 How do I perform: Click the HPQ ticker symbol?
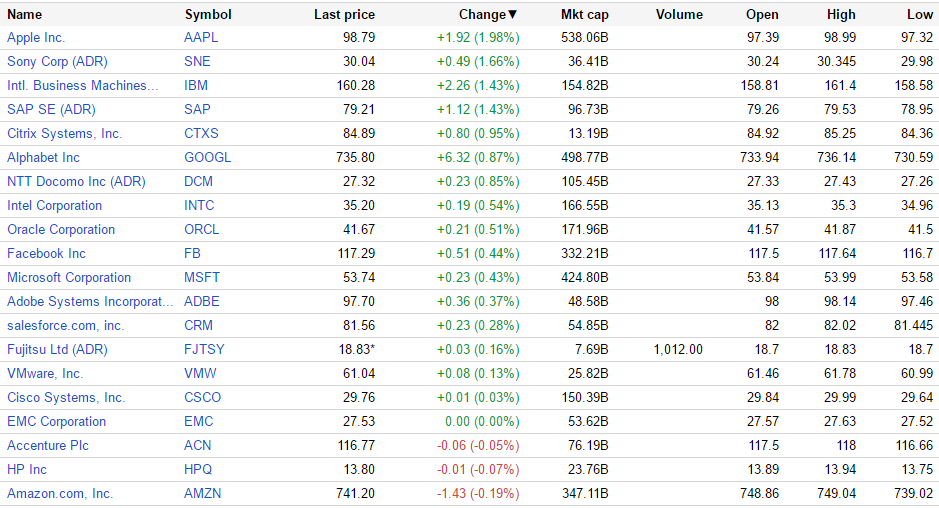point(199,469)
